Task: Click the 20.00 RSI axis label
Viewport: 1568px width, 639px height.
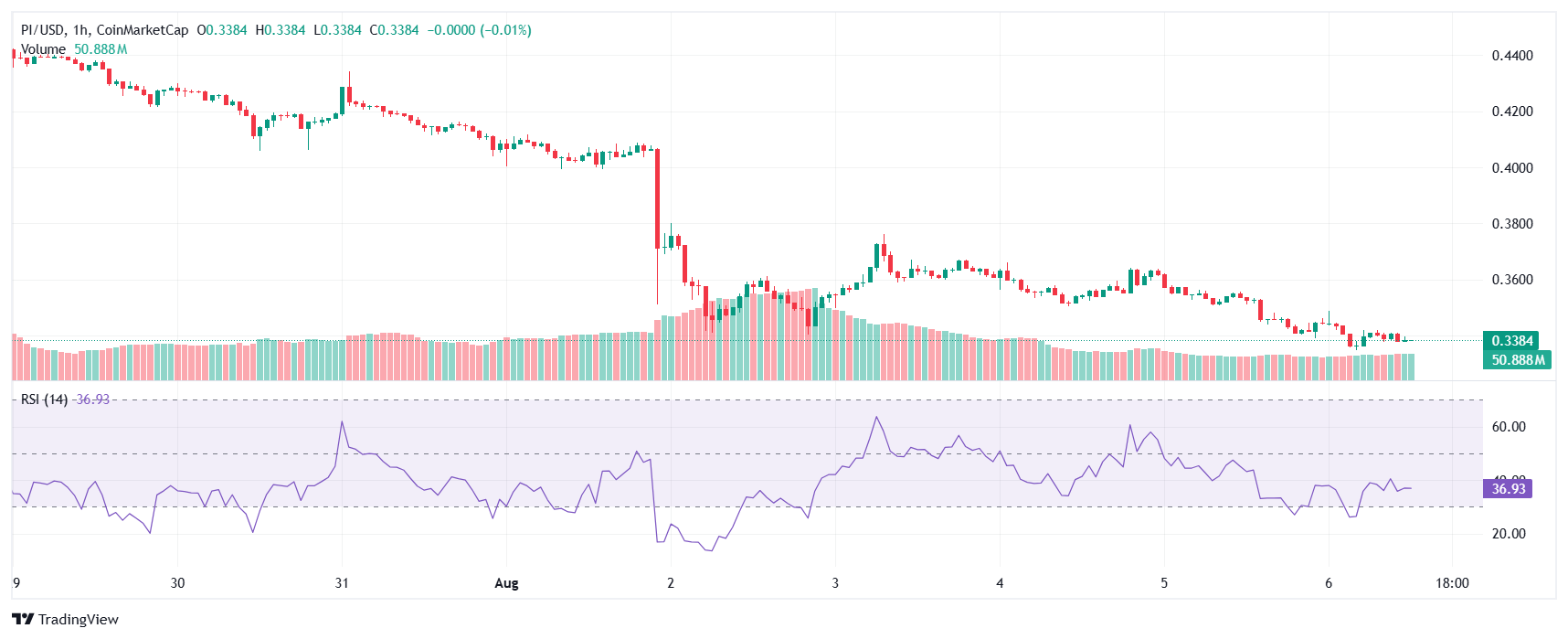Action: pos(1509,534)
